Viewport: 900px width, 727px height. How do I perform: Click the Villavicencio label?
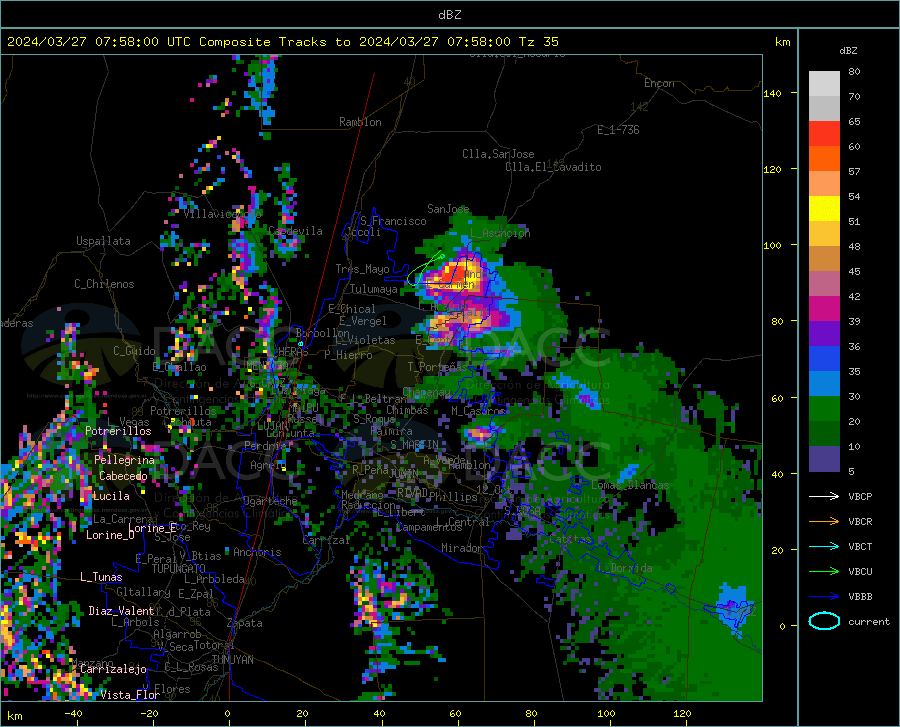[223, 214]
